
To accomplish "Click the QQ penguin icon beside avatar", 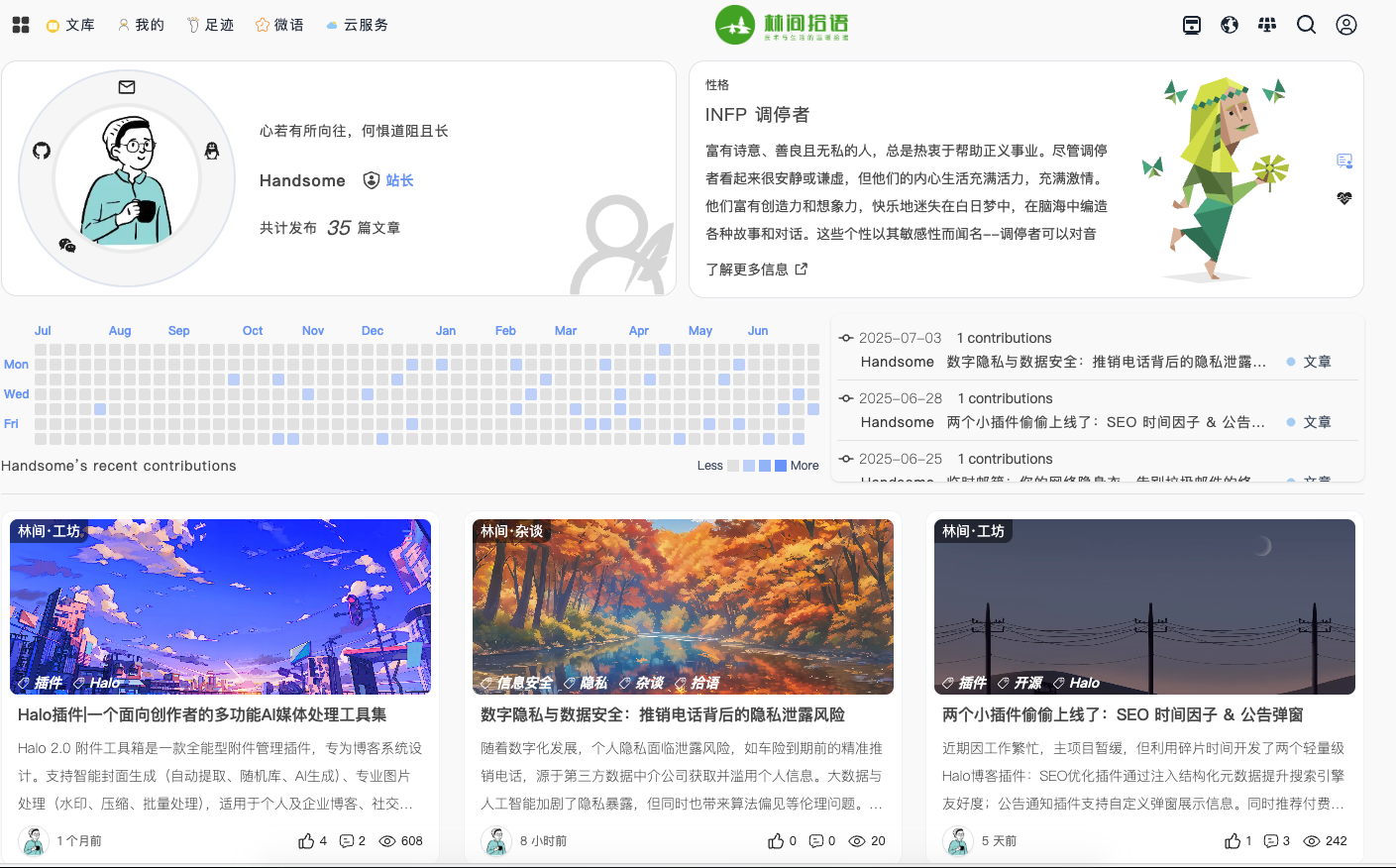I will coord(211,151).
